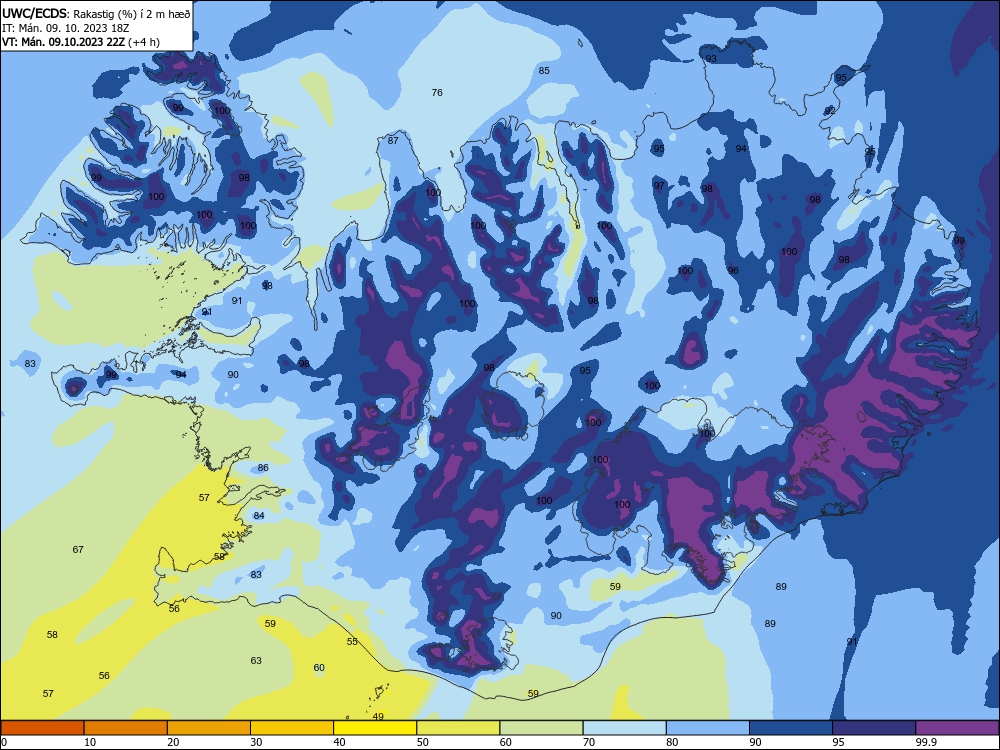Click the 30–40 legend color swatch
1000x750 pixels.
pos(292,728)
